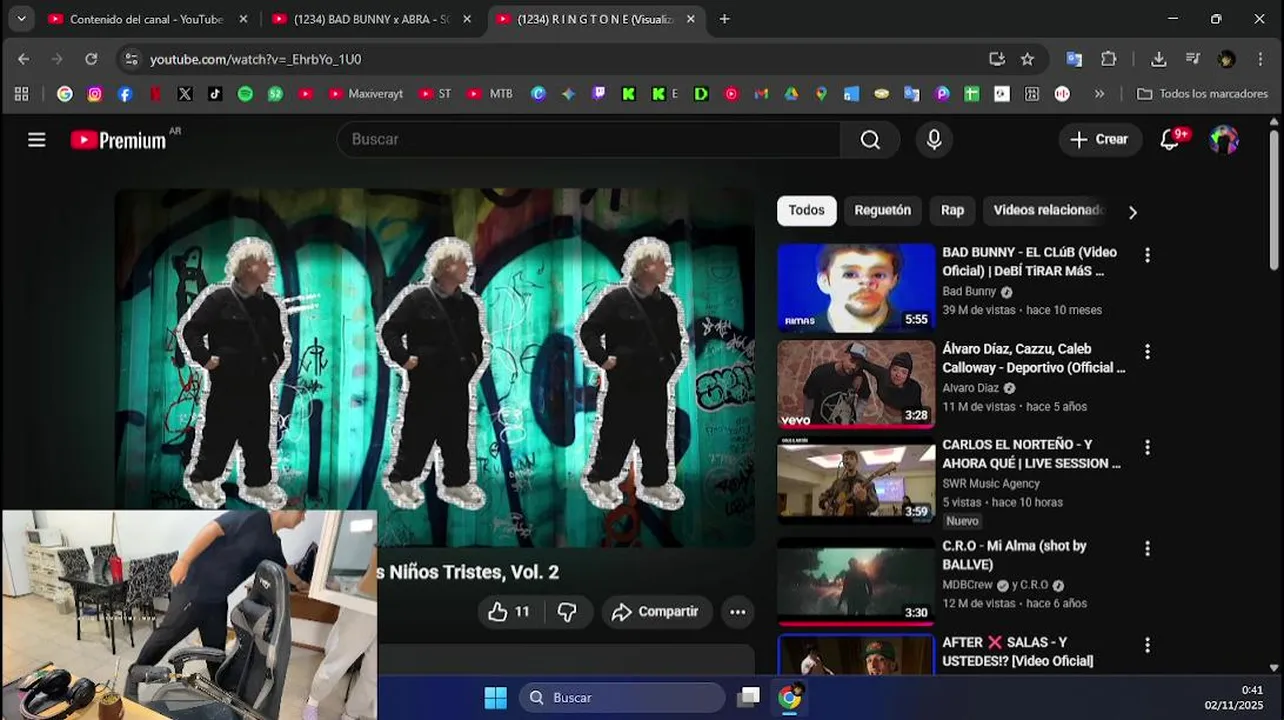The width and height of the screenshot is (1284, 720).
Task: Bookmark this page with the star
Action: click(x=1027, y=59)
